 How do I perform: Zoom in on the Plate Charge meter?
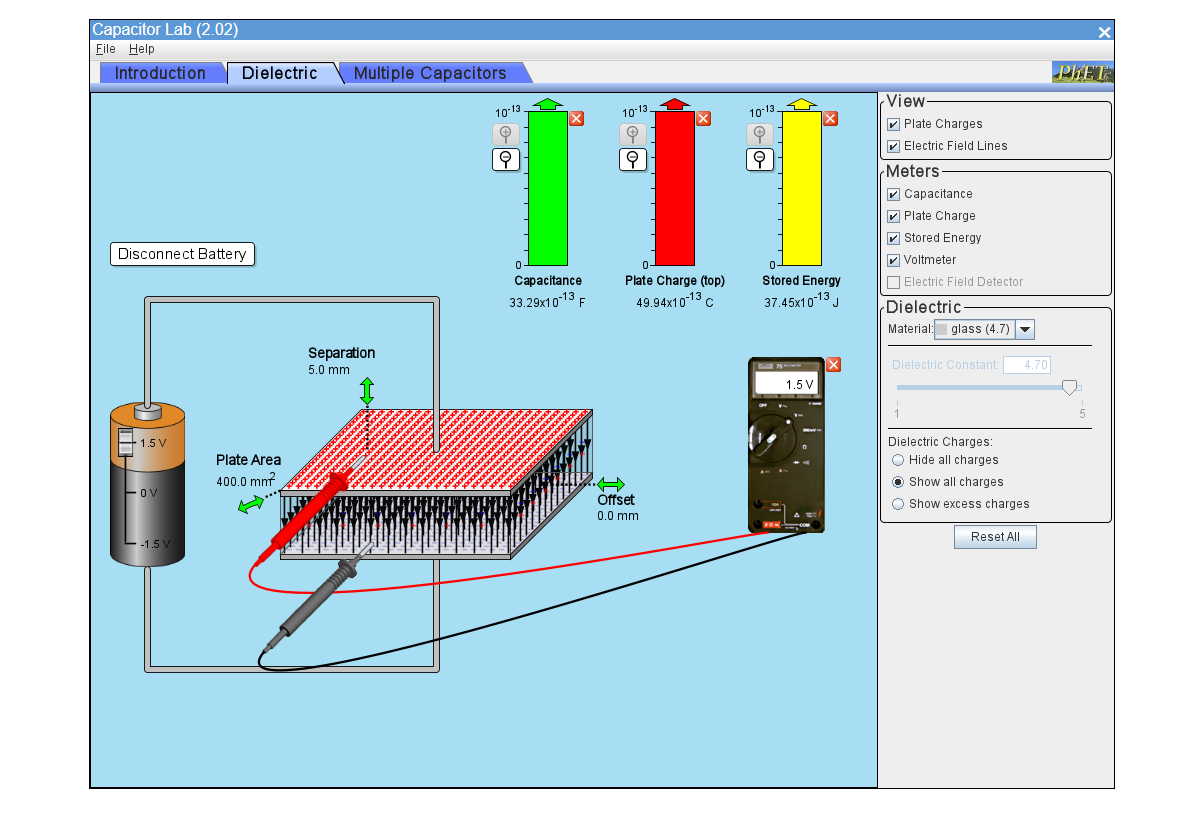point(632,135)
